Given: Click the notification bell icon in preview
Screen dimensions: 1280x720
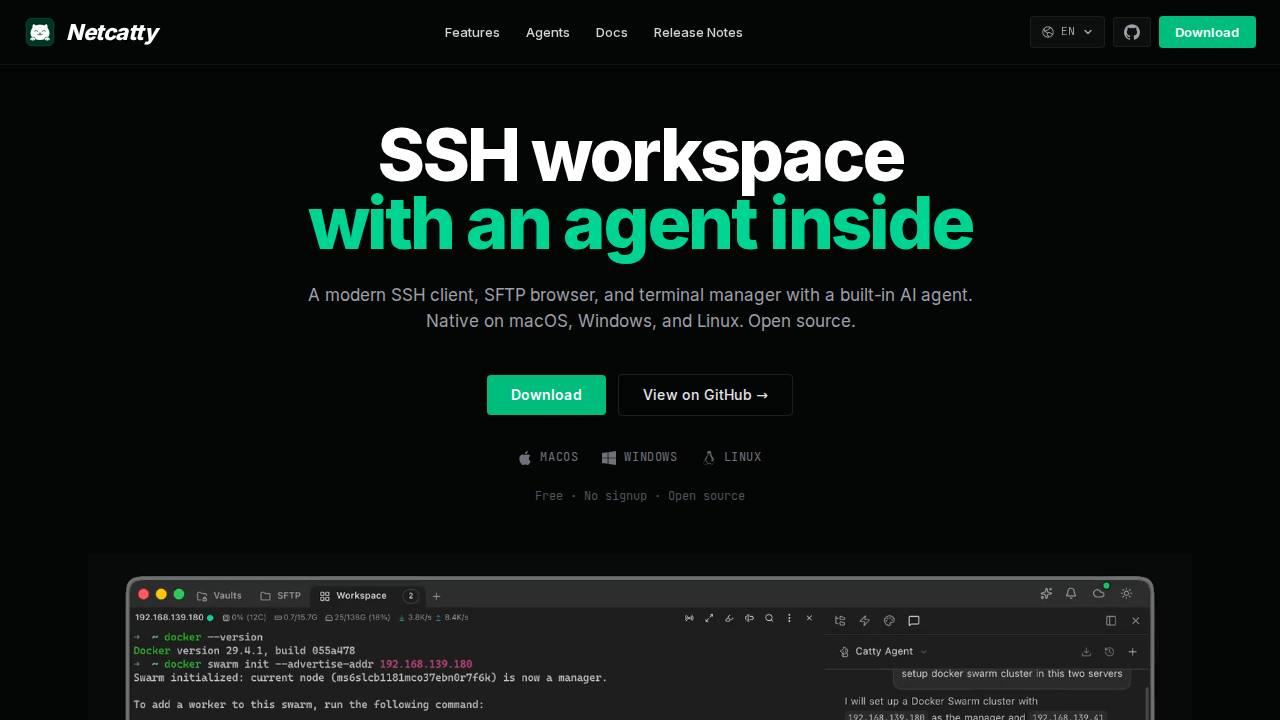Looking at the screenshot, I should point(1071,593).
